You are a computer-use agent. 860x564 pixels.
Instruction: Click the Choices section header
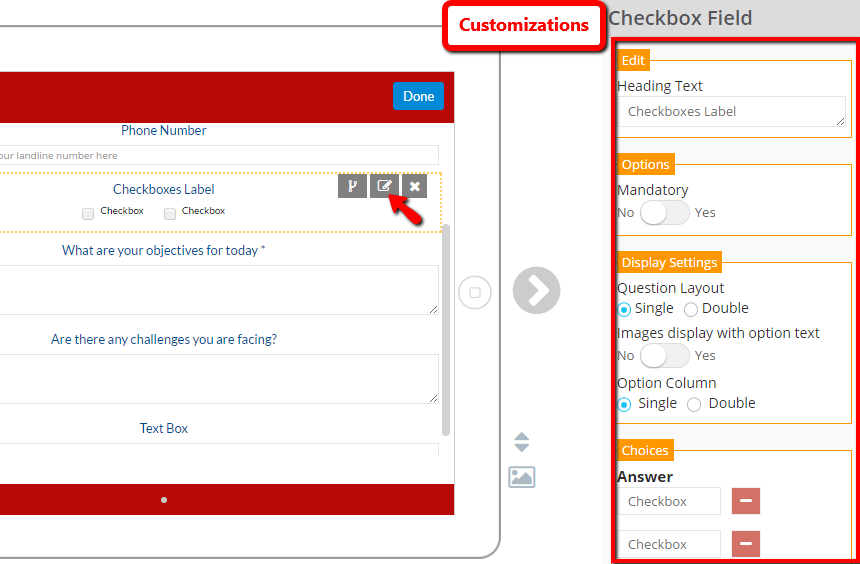pos(645,450)
